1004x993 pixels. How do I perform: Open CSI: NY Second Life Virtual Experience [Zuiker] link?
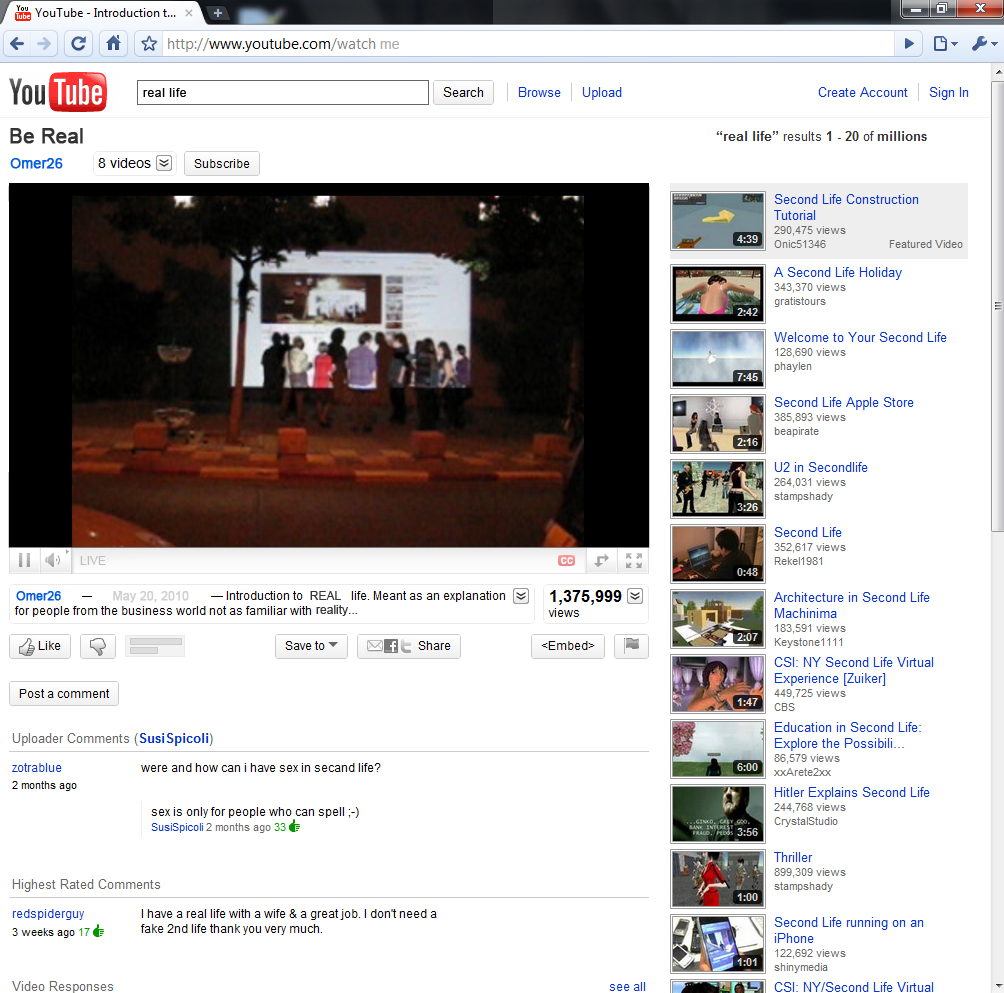854,670
